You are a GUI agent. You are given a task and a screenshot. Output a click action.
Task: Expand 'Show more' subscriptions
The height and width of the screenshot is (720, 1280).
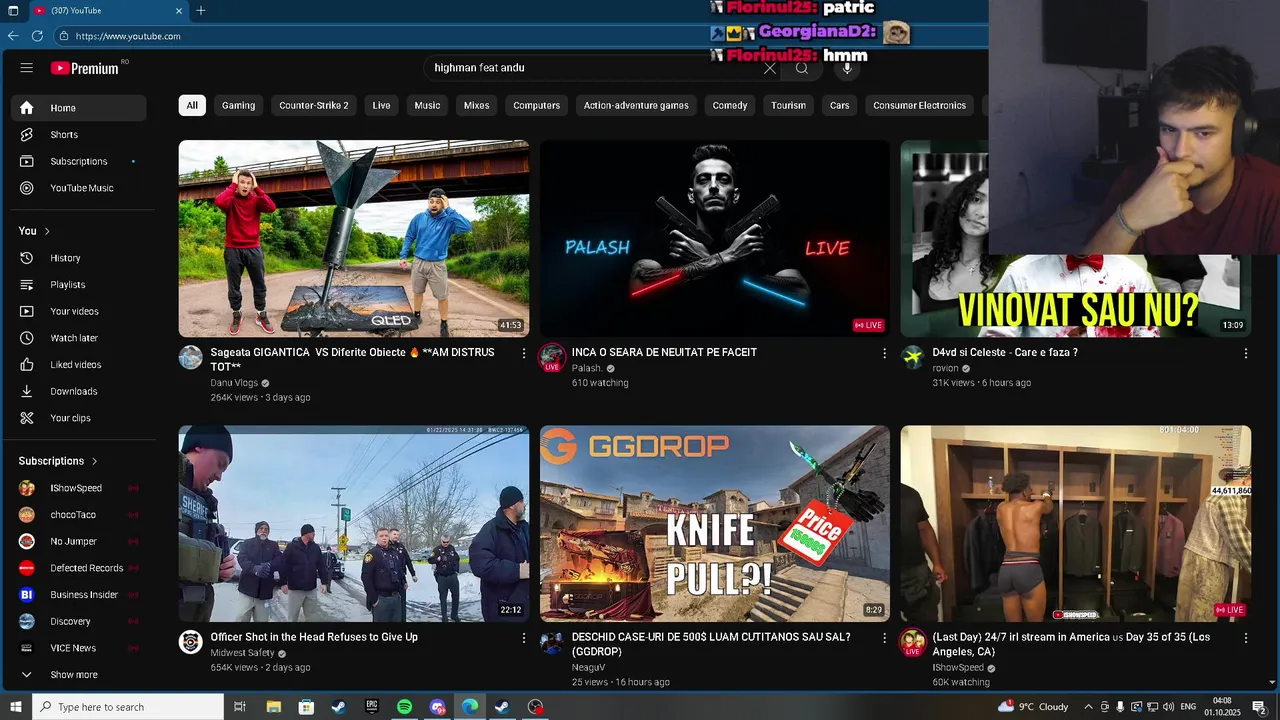coord(79,675)
